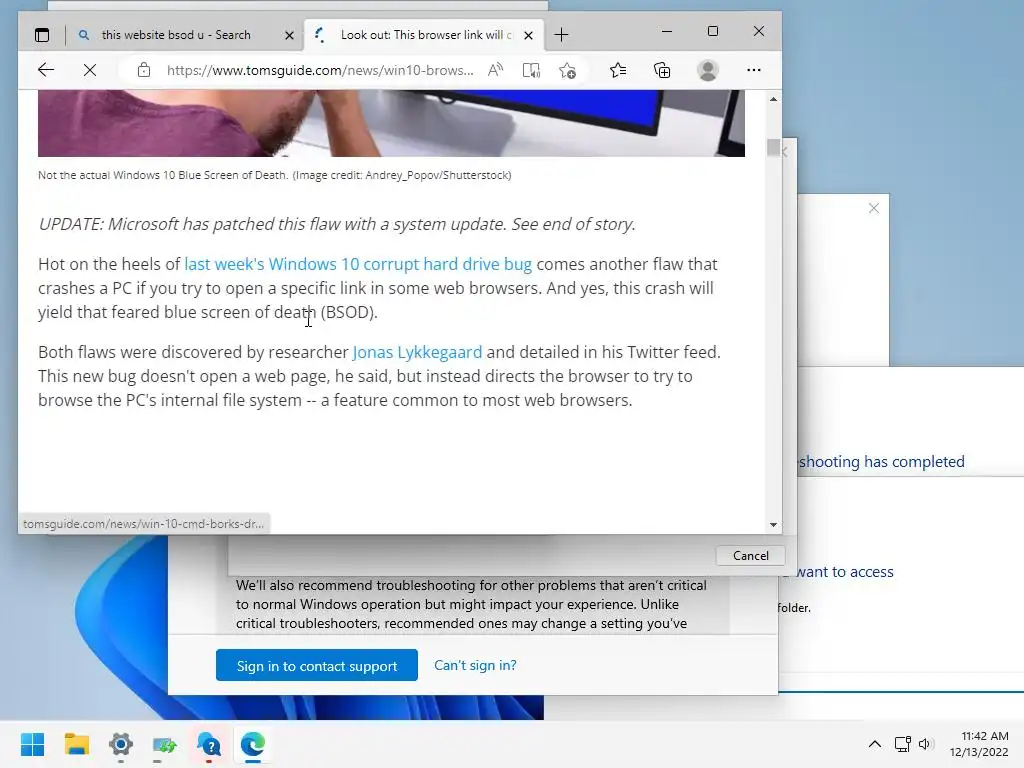Screen dimensions: 1024x768
Task: Add this page to favorites
Action: [x=568, y=70]
